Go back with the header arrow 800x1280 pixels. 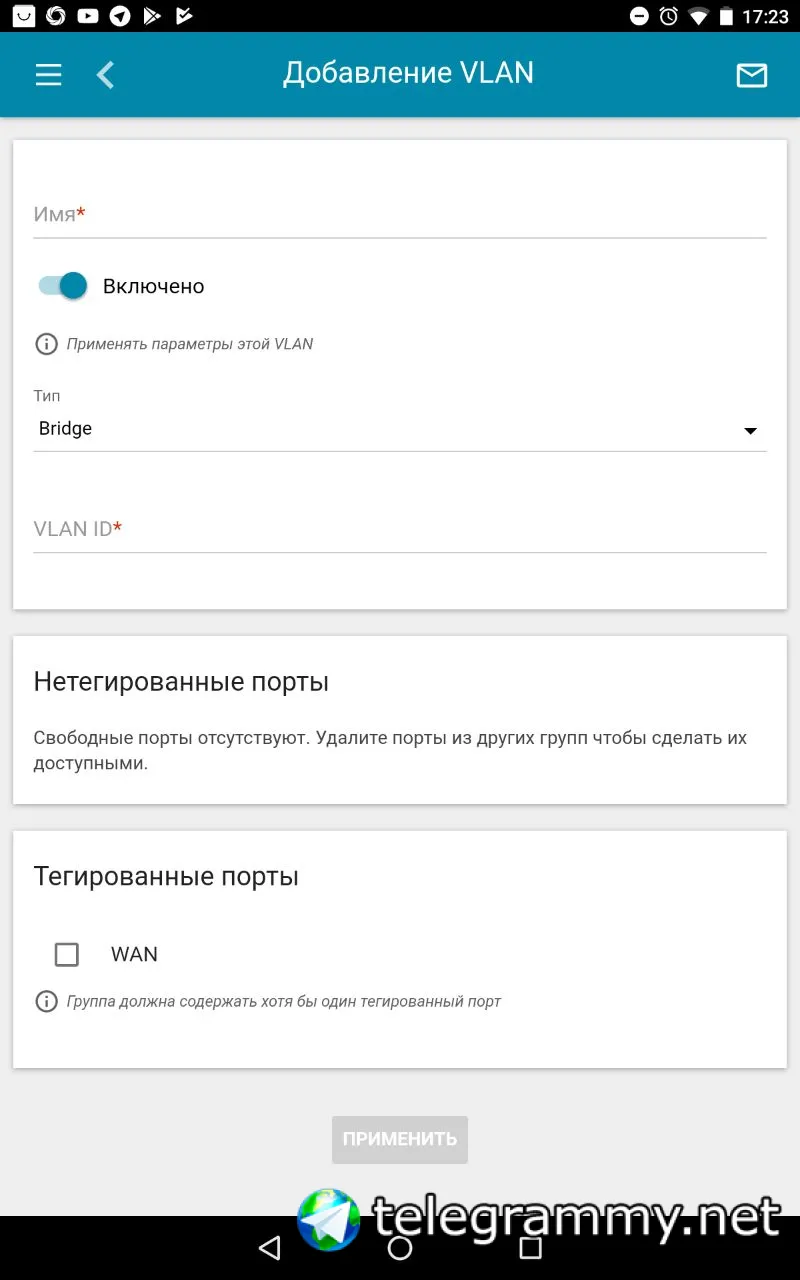[105, 75]
